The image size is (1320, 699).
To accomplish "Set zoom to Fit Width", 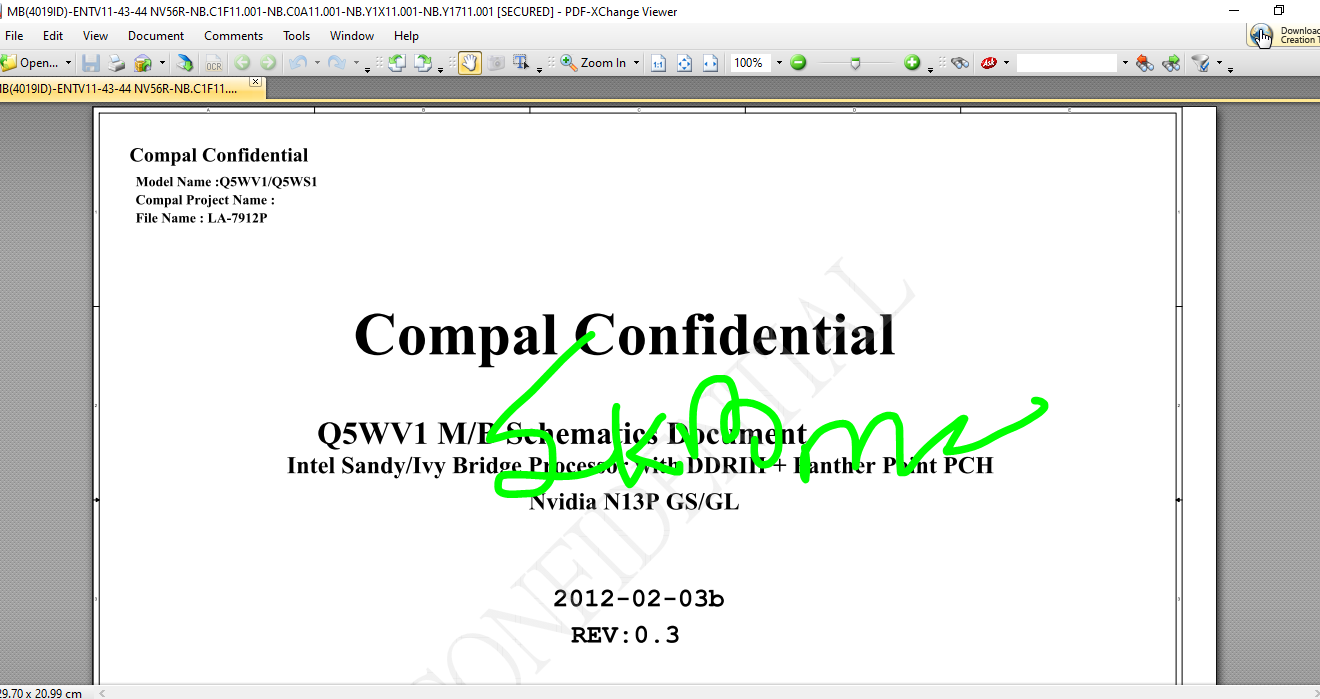I will coord(711,63).
